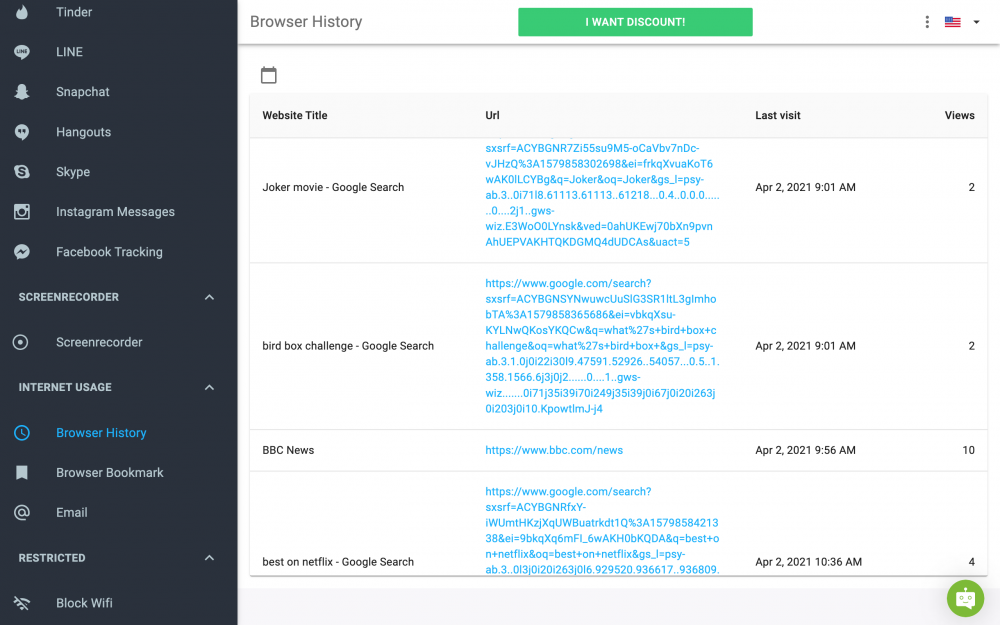Select Browser History menu item
1000x625 pixels.
(x=101, y=433)
